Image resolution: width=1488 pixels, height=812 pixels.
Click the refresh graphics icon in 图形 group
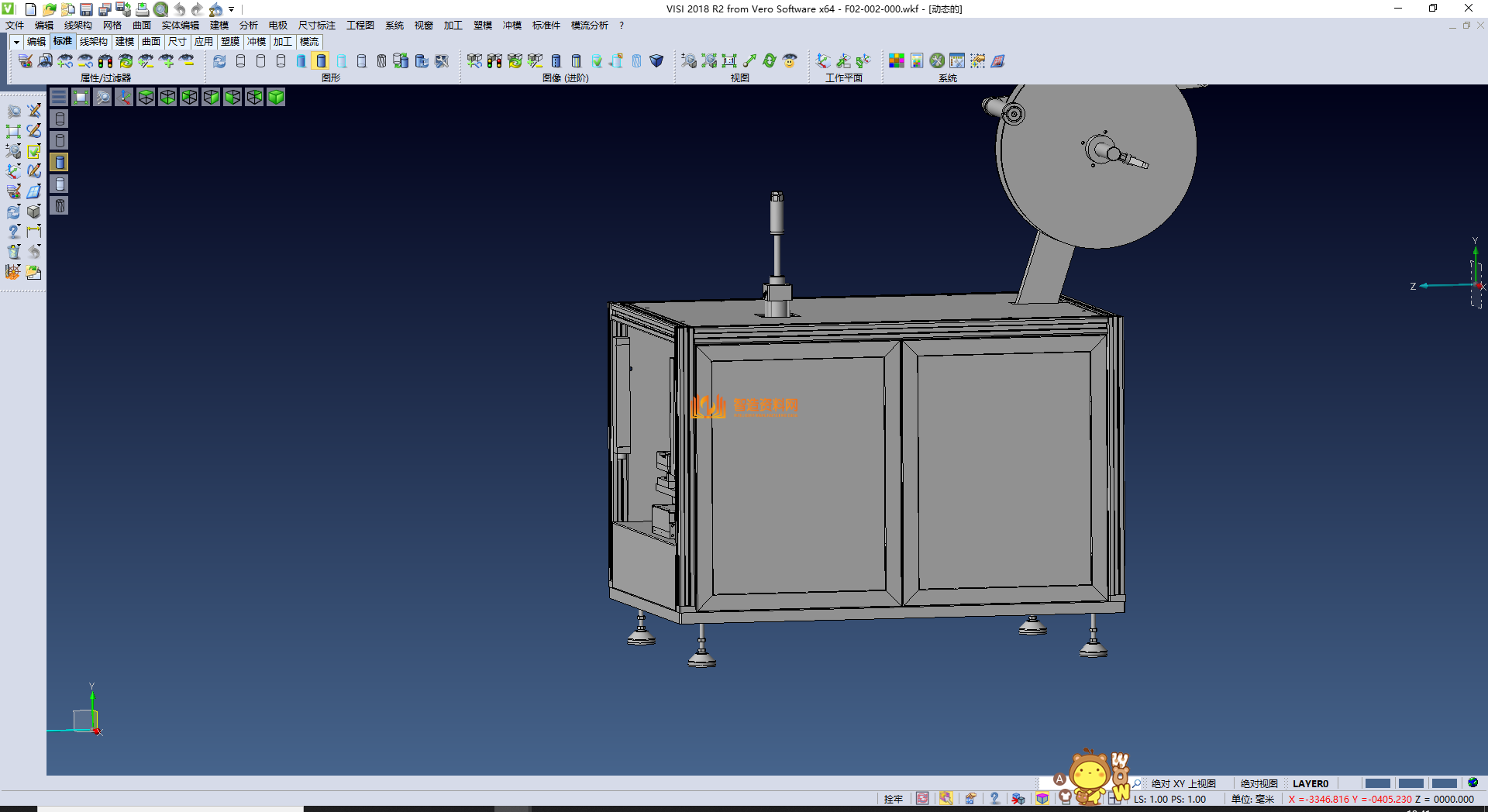pos(220,60)
